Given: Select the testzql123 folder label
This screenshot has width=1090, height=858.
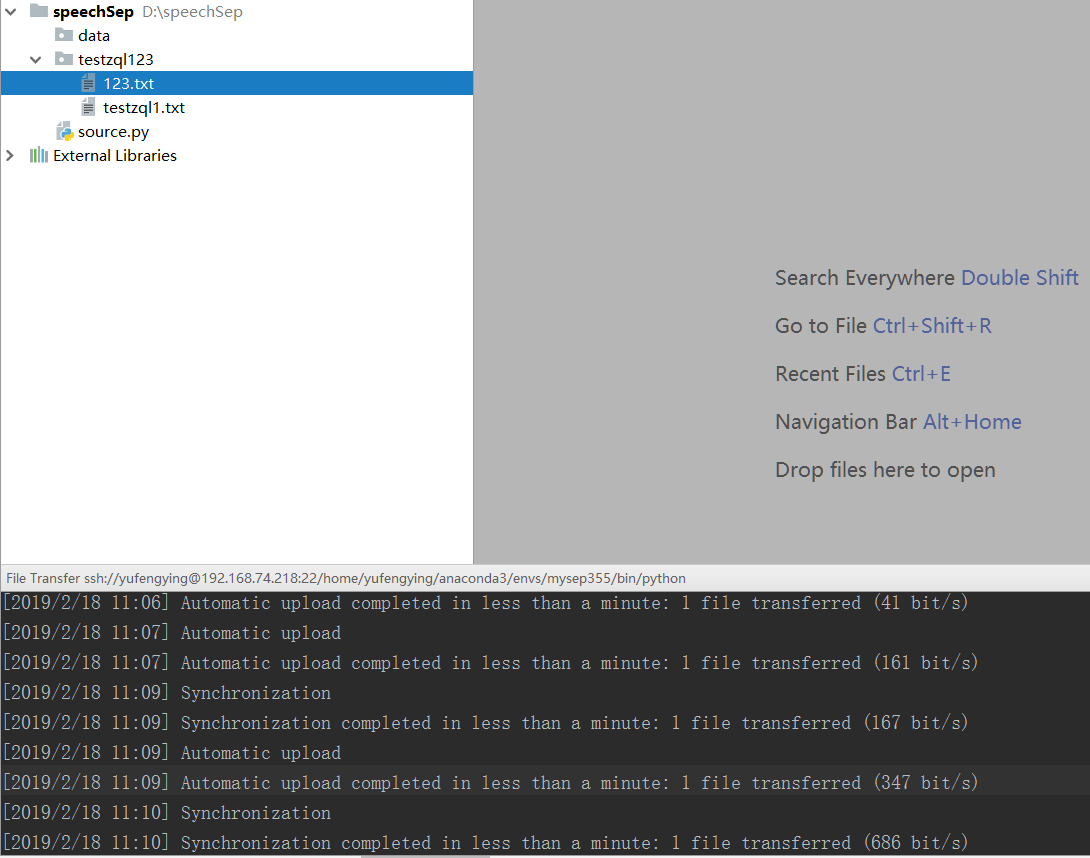Looking at the screenshot, I should click(115, 60).
